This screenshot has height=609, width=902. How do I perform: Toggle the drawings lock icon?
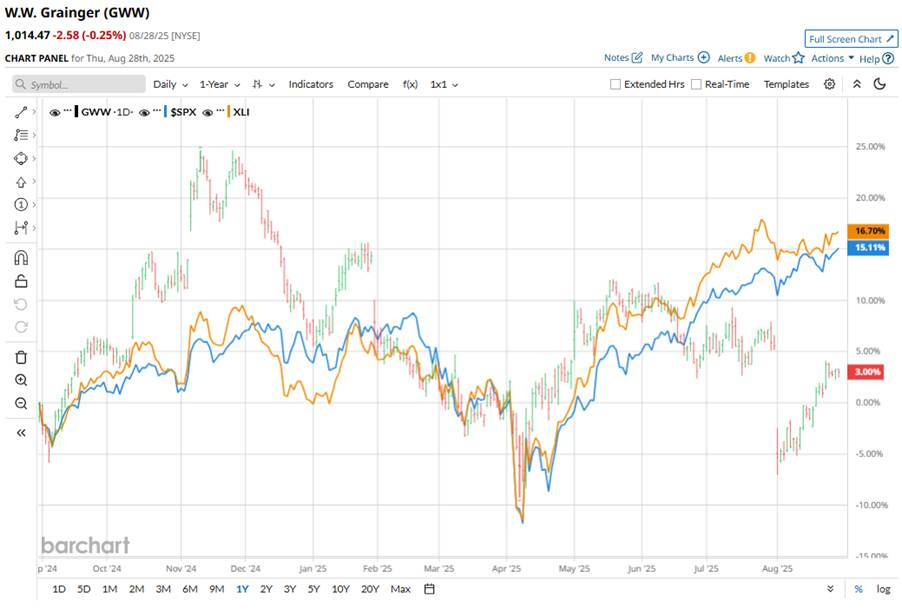[x=21, y=281]
